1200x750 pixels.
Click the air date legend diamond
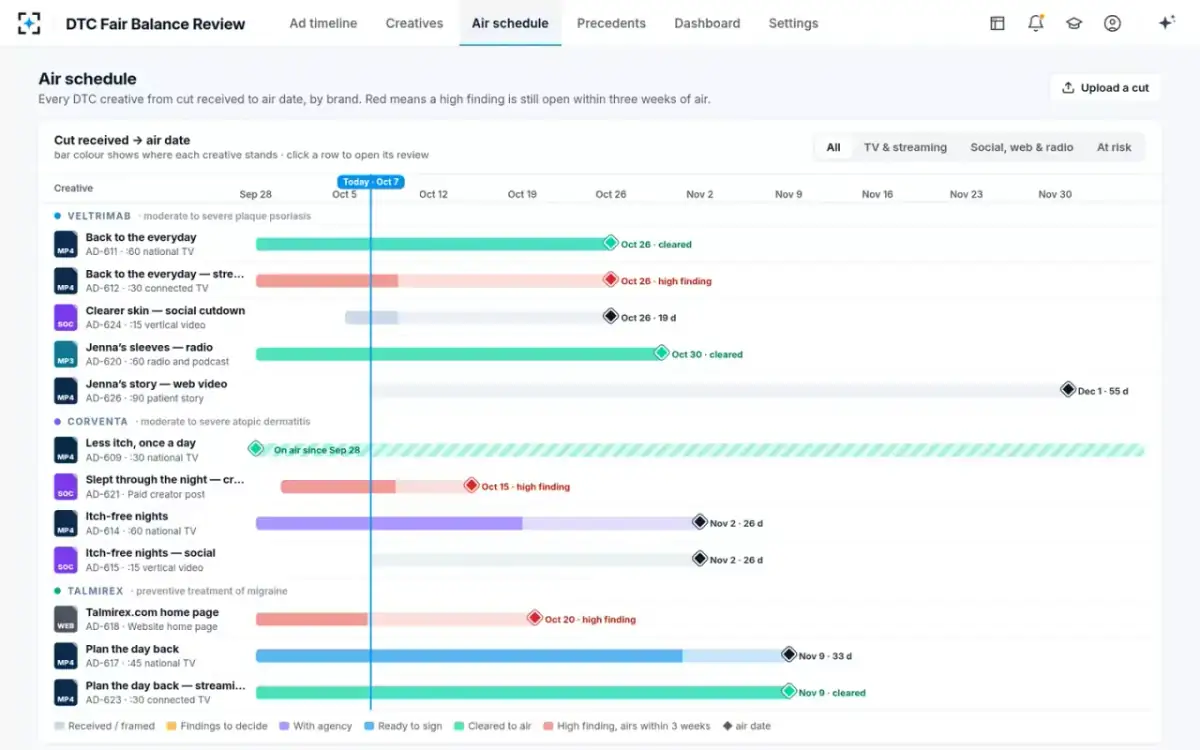coord(727,726)
